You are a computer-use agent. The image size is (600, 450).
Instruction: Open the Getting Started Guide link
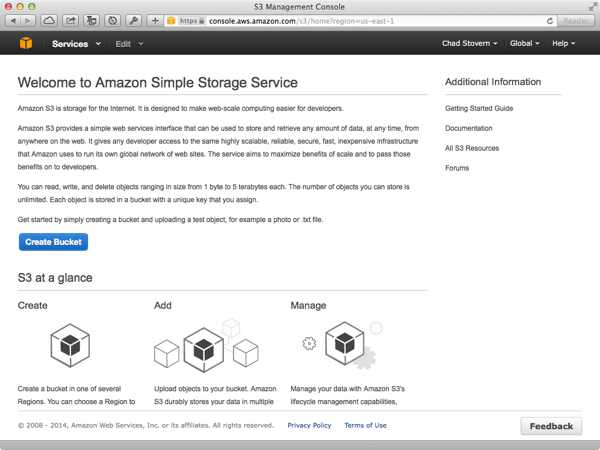(479, 108)
